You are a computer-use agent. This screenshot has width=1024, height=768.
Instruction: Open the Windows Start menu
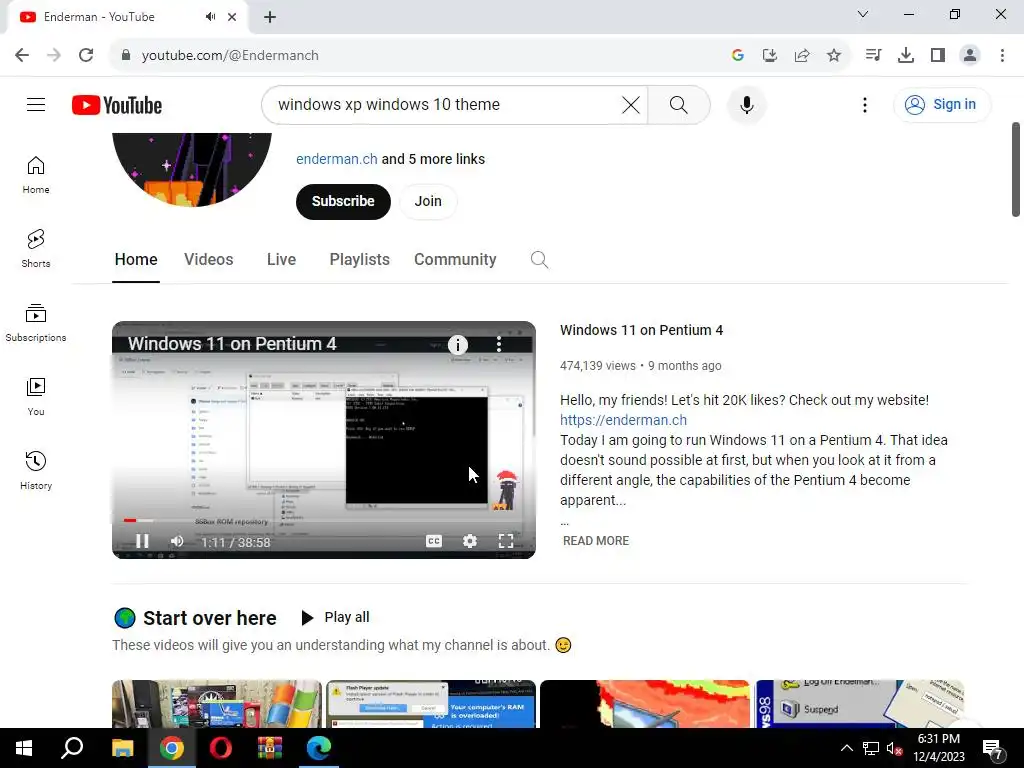(24, 748)
